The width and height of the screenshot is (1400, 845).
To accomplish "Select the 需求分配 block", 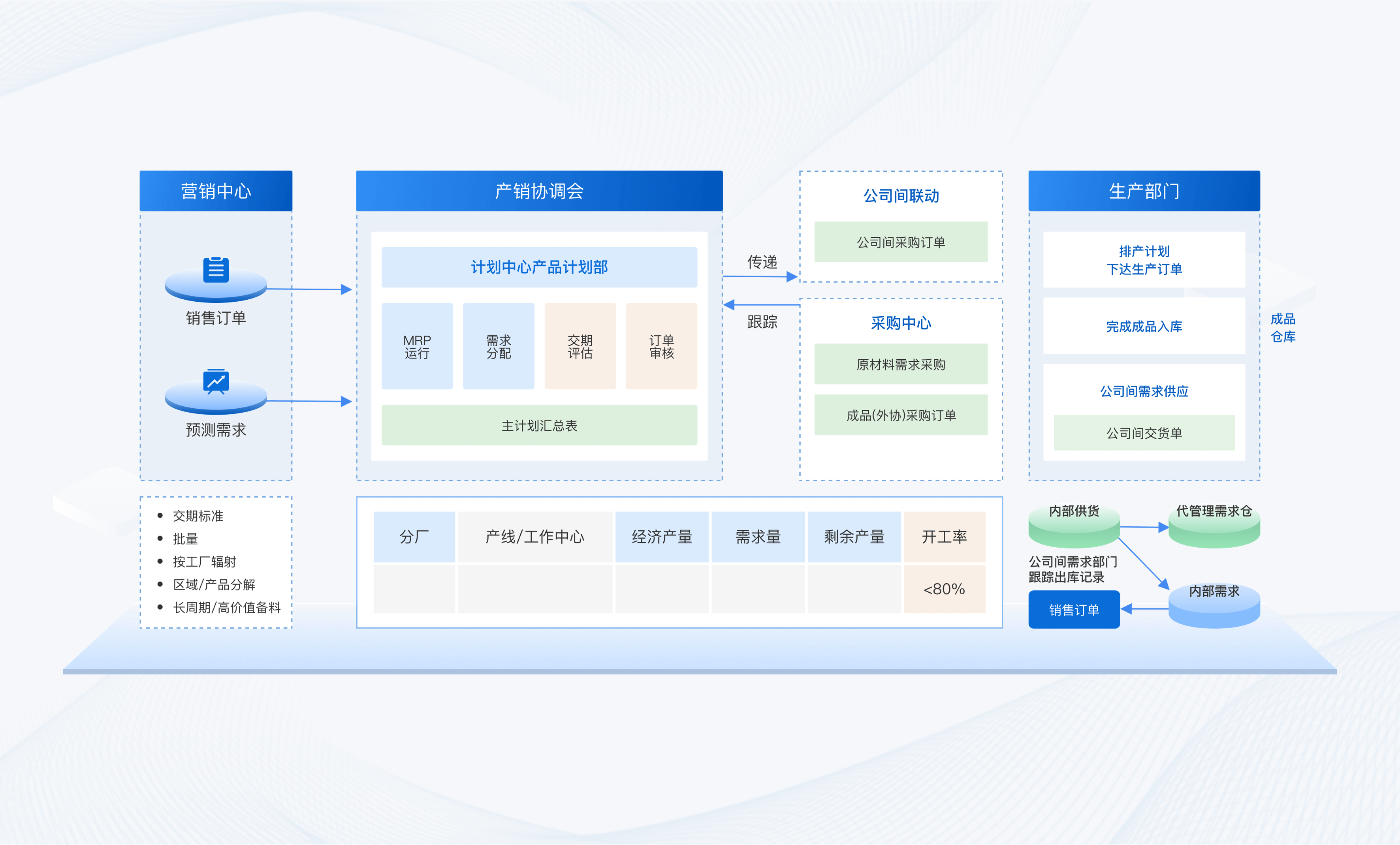I will tap(498, 346).
